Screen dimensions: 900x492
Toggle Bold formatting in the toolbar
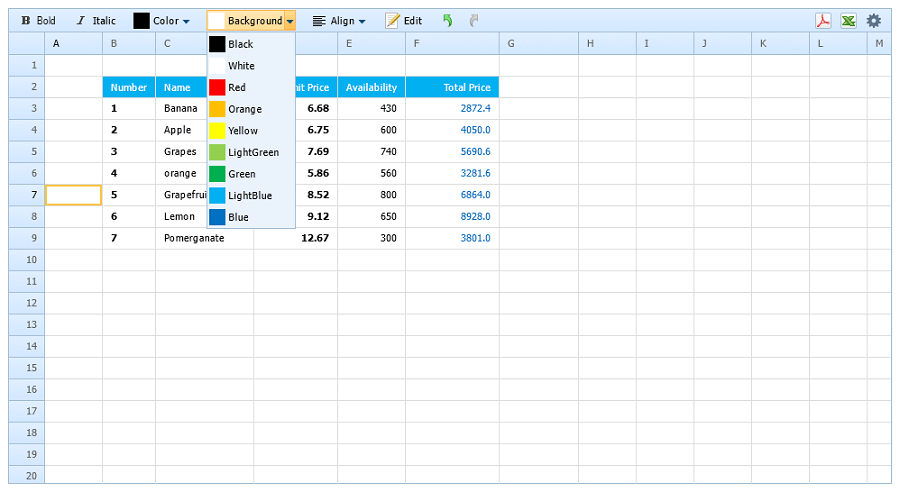point(38,21)
